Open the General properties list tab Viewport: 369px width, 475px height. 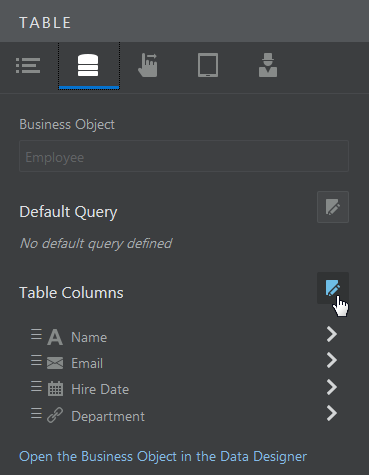pos(28,65)
